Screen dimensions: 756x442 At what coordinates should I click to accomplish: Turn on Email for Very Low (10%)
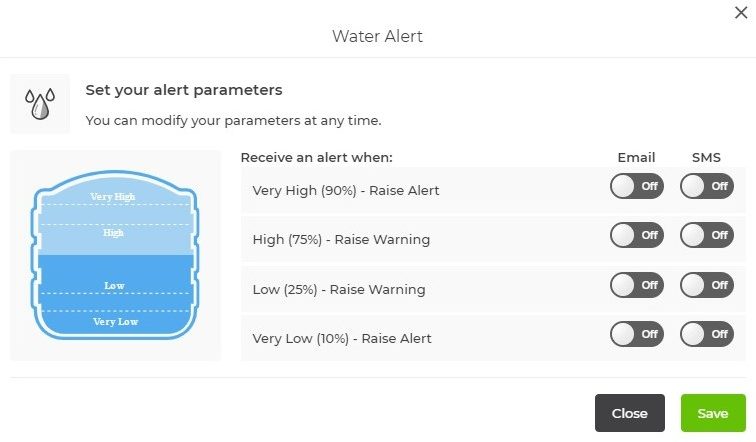click(636, 334)
